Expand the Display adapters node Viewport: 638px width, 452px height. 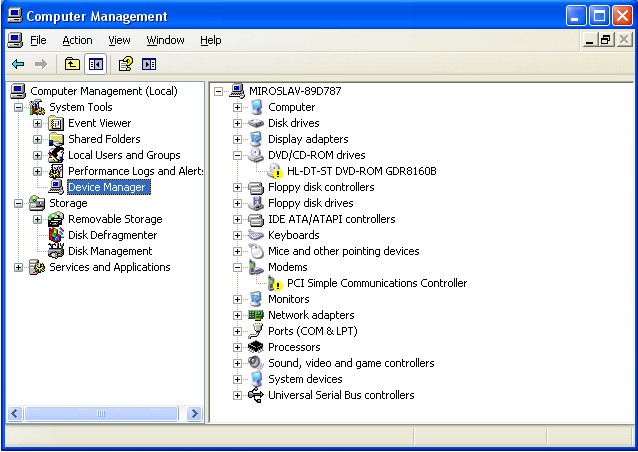pyautogui.click(x=238, y=139)
